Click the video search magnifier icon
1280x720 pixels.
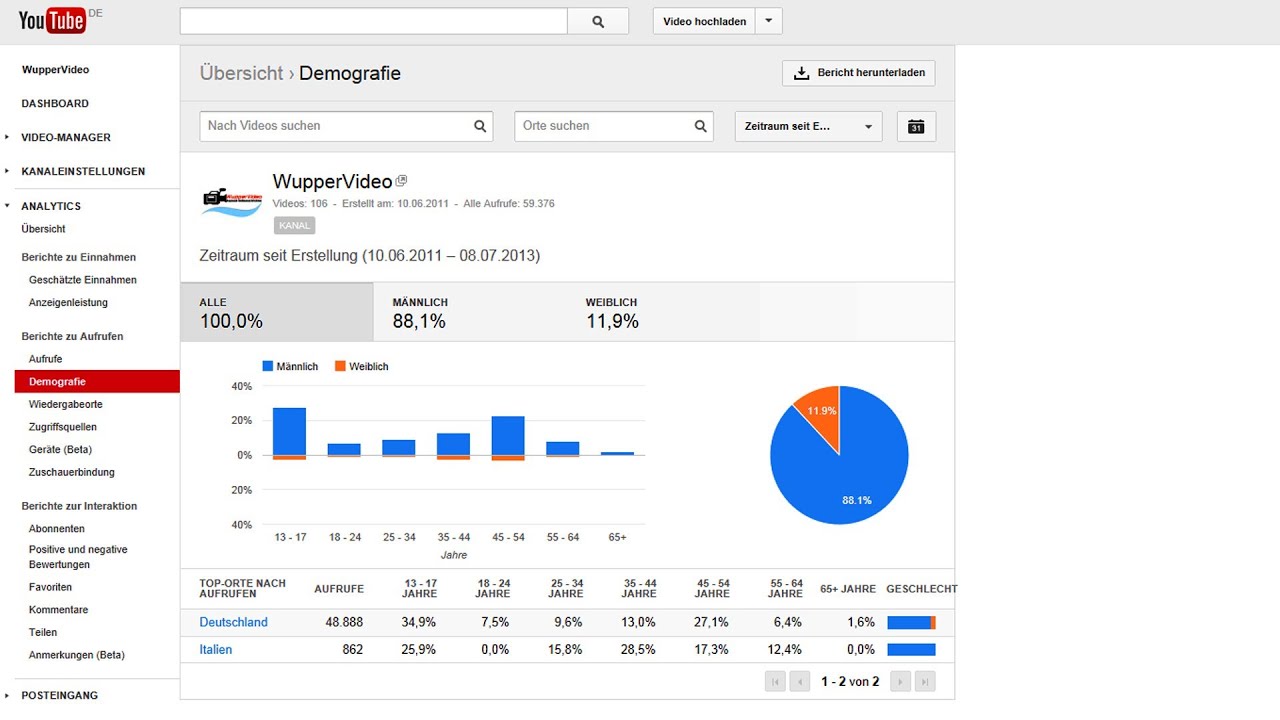click(x=480, y=126)
